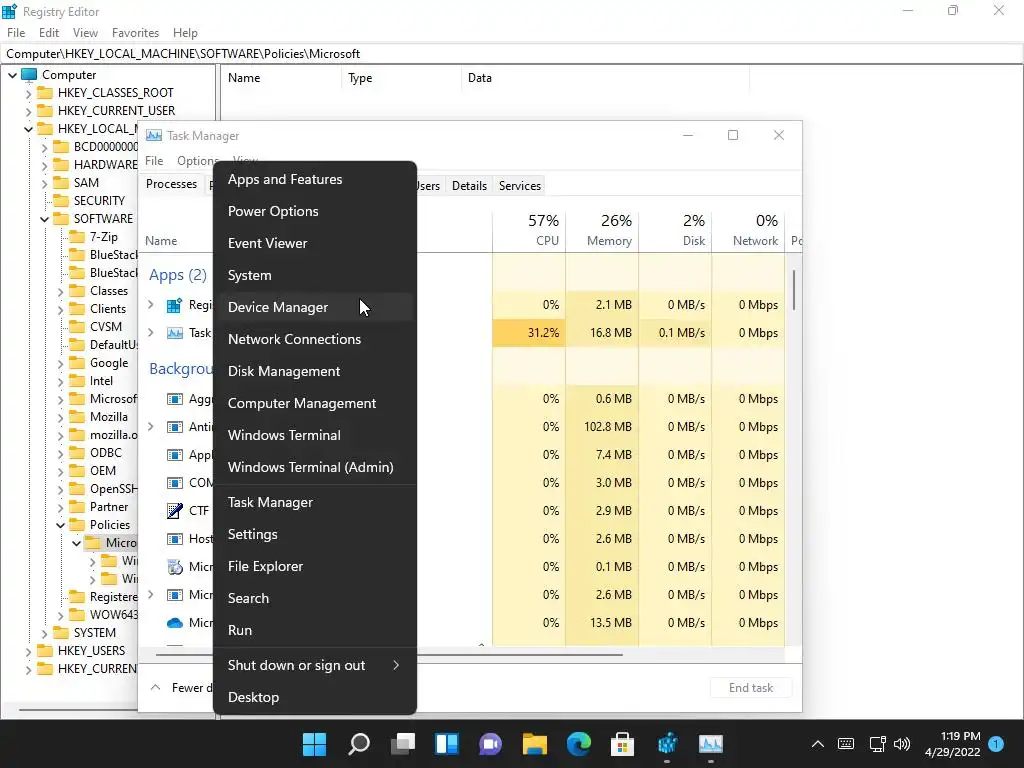Select System in the context menu

(315, 275)
